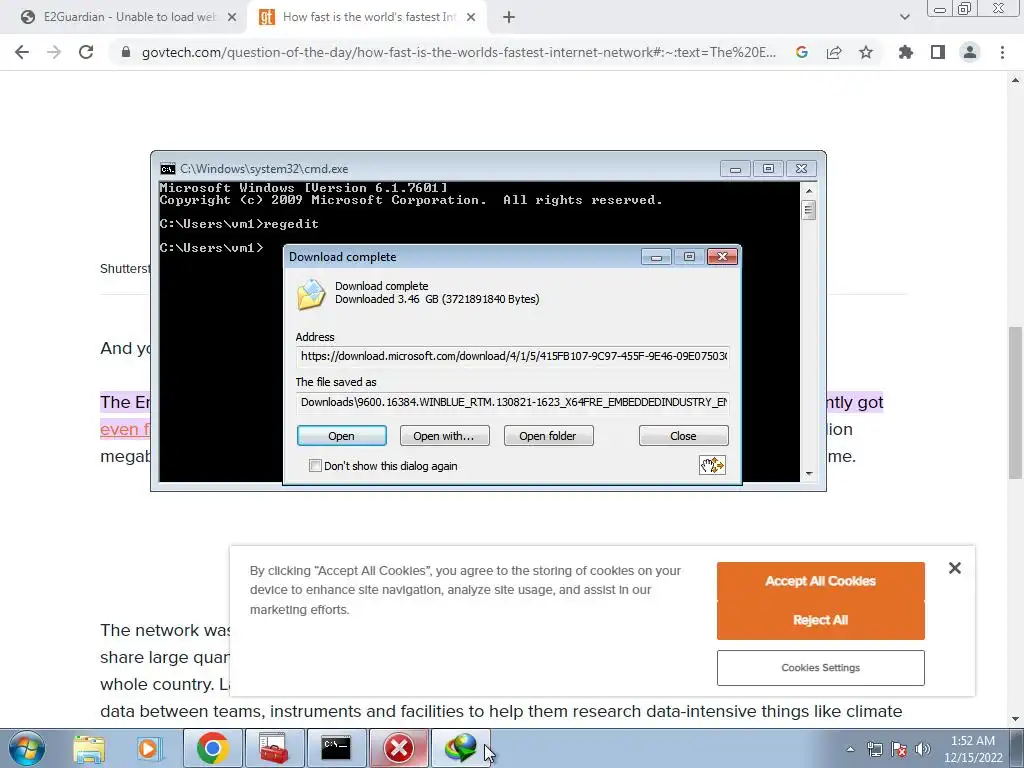1024x768 pixels.
Task: Open Windows Explorer from taskbar
Action: click(x=89, y=748)
